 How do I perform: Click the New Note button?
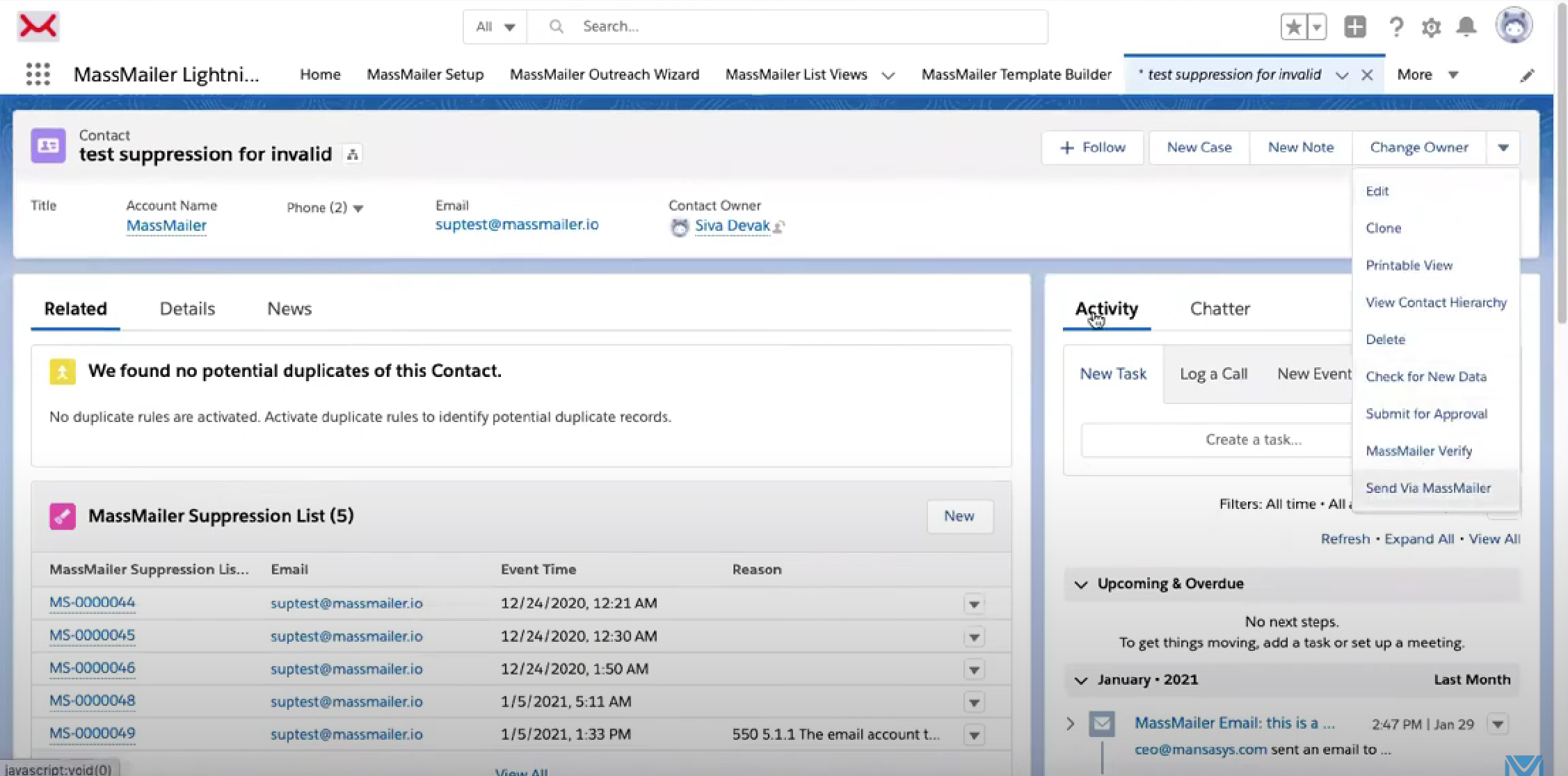pyautogui.click(x=1301, y=147)
